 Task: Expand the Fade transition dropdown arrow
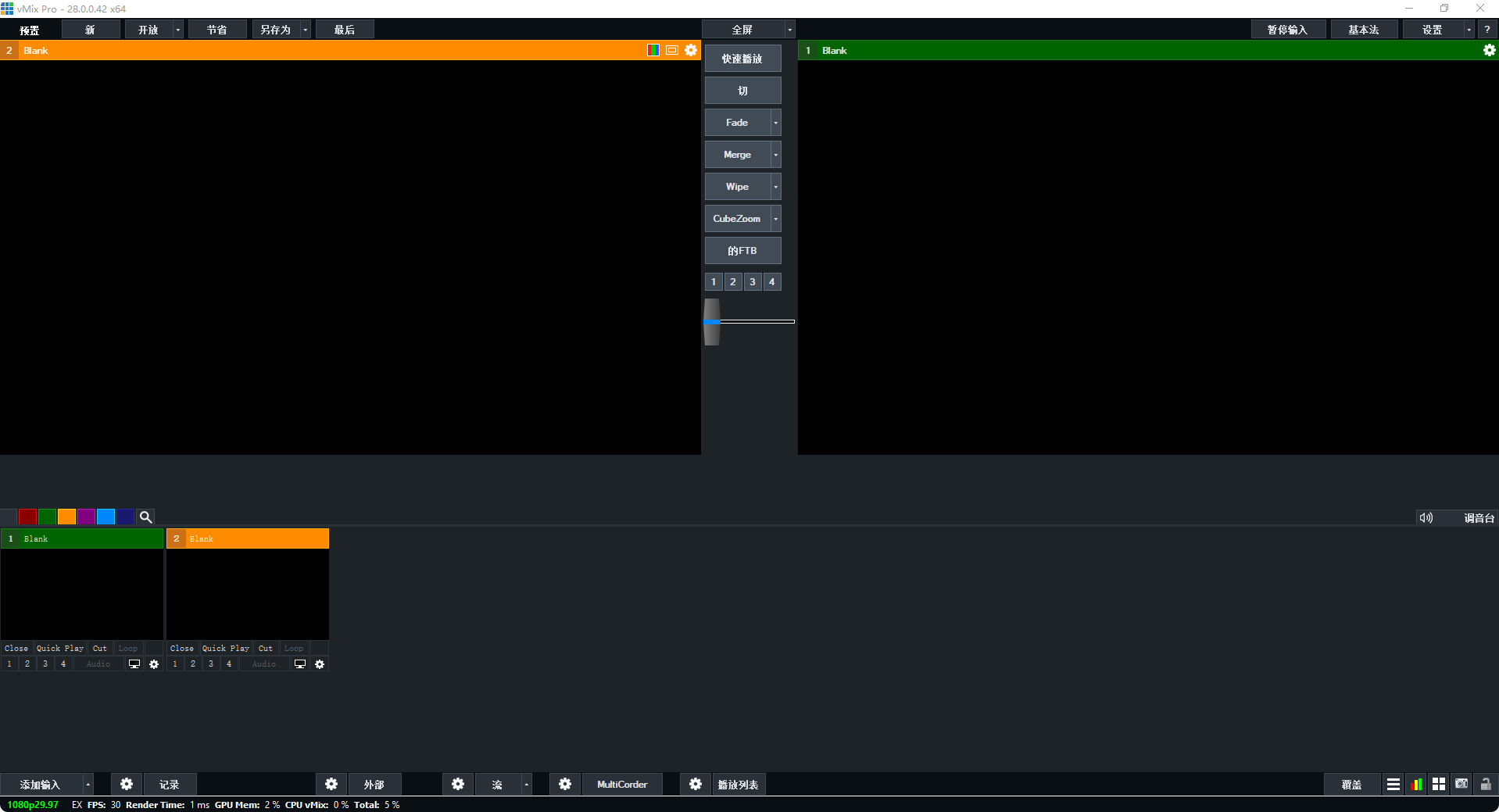coord(775,123)
